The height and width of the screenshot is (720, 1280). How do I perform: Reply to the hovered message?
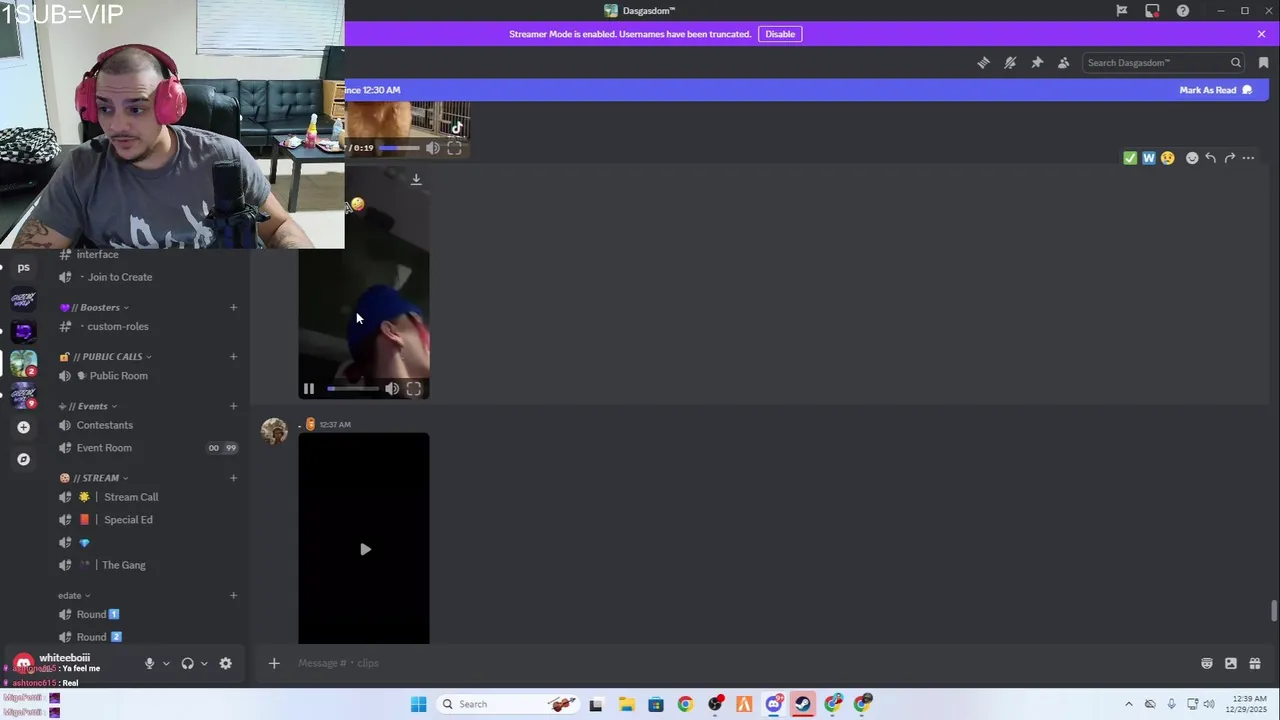[x=1210, y=158]
